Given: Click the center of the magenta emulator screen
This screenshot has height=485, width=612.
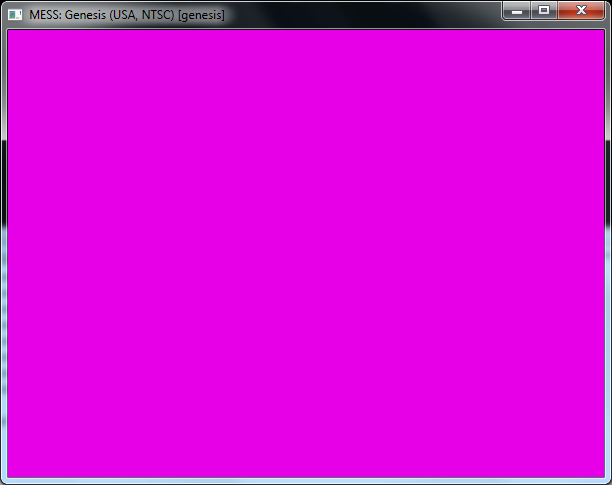Looking at the screenshot, I should [306, 254].
